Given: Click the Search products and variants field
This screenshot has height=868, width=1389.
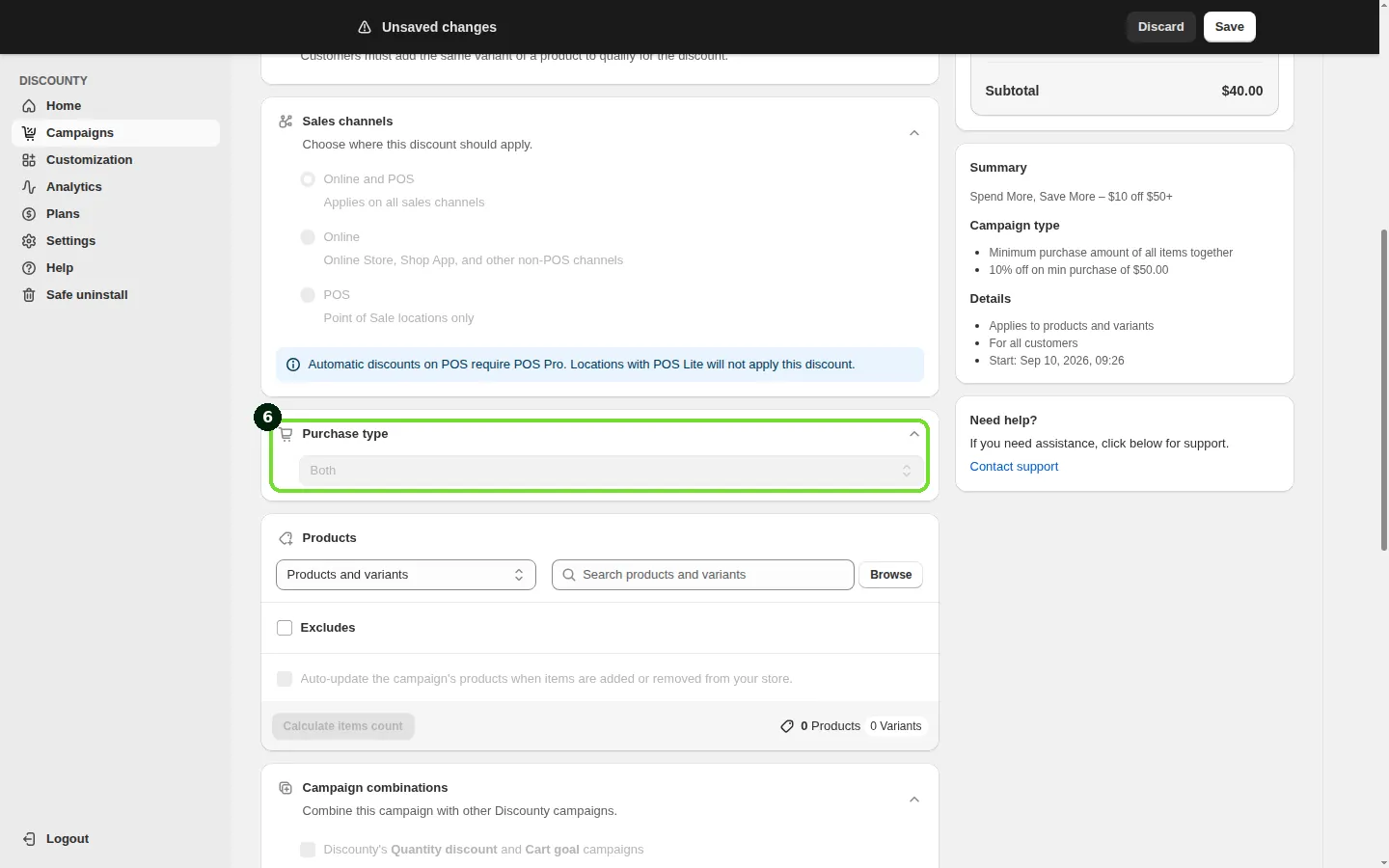Looking at the screenshot, I should pos(703,575).
